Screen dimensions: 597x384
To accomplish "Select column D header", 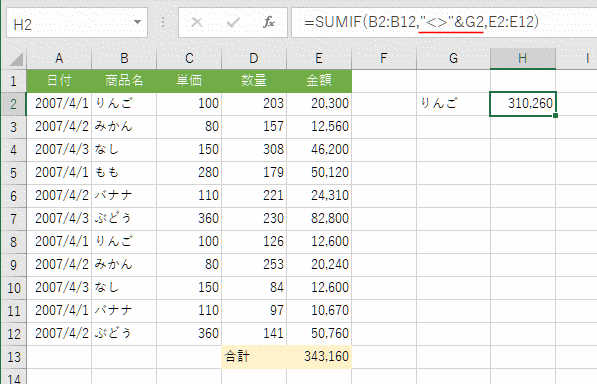I will tap(254, 59).
